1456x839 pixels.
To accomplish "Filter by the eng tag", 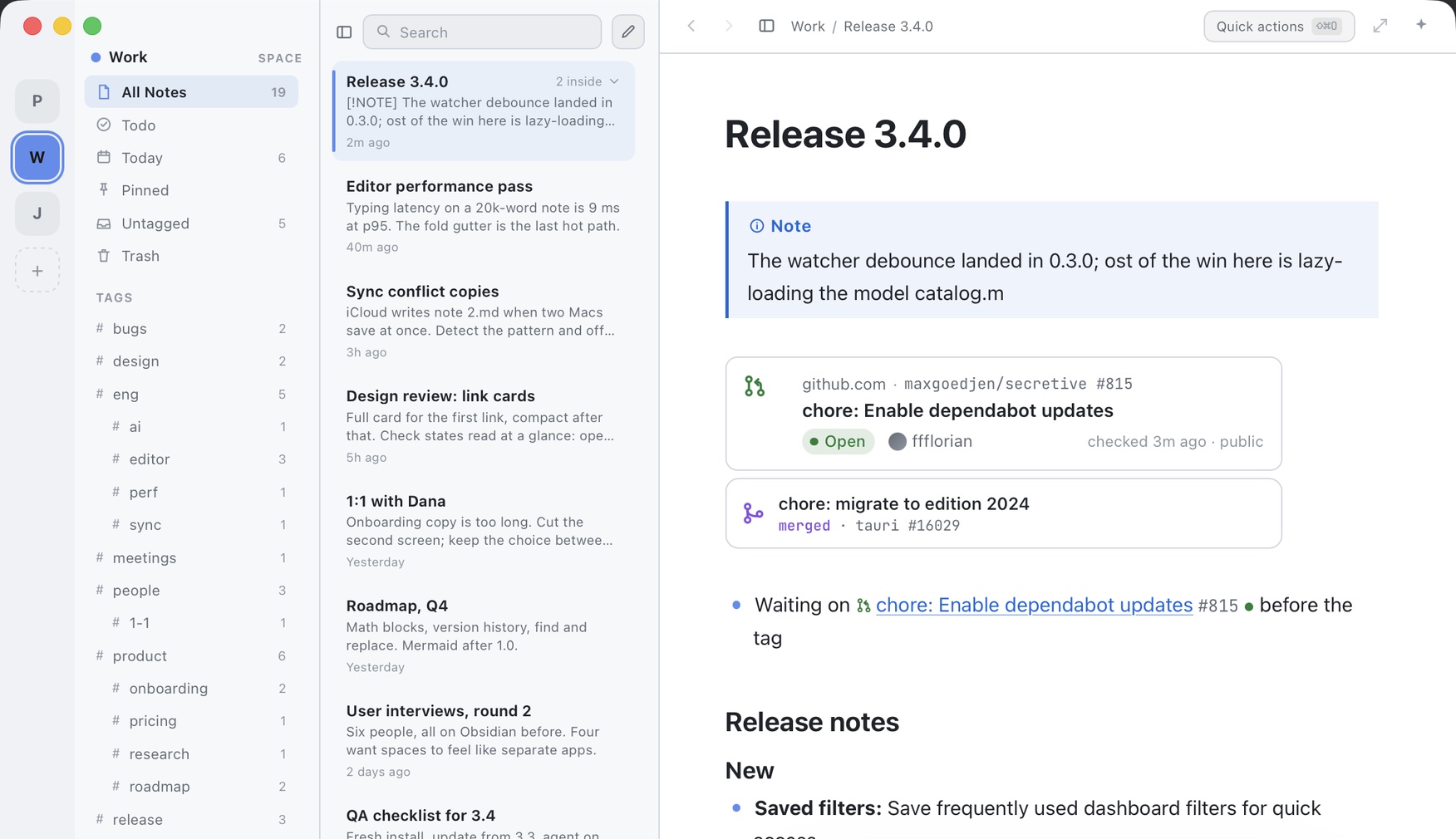I will (191, 394).
